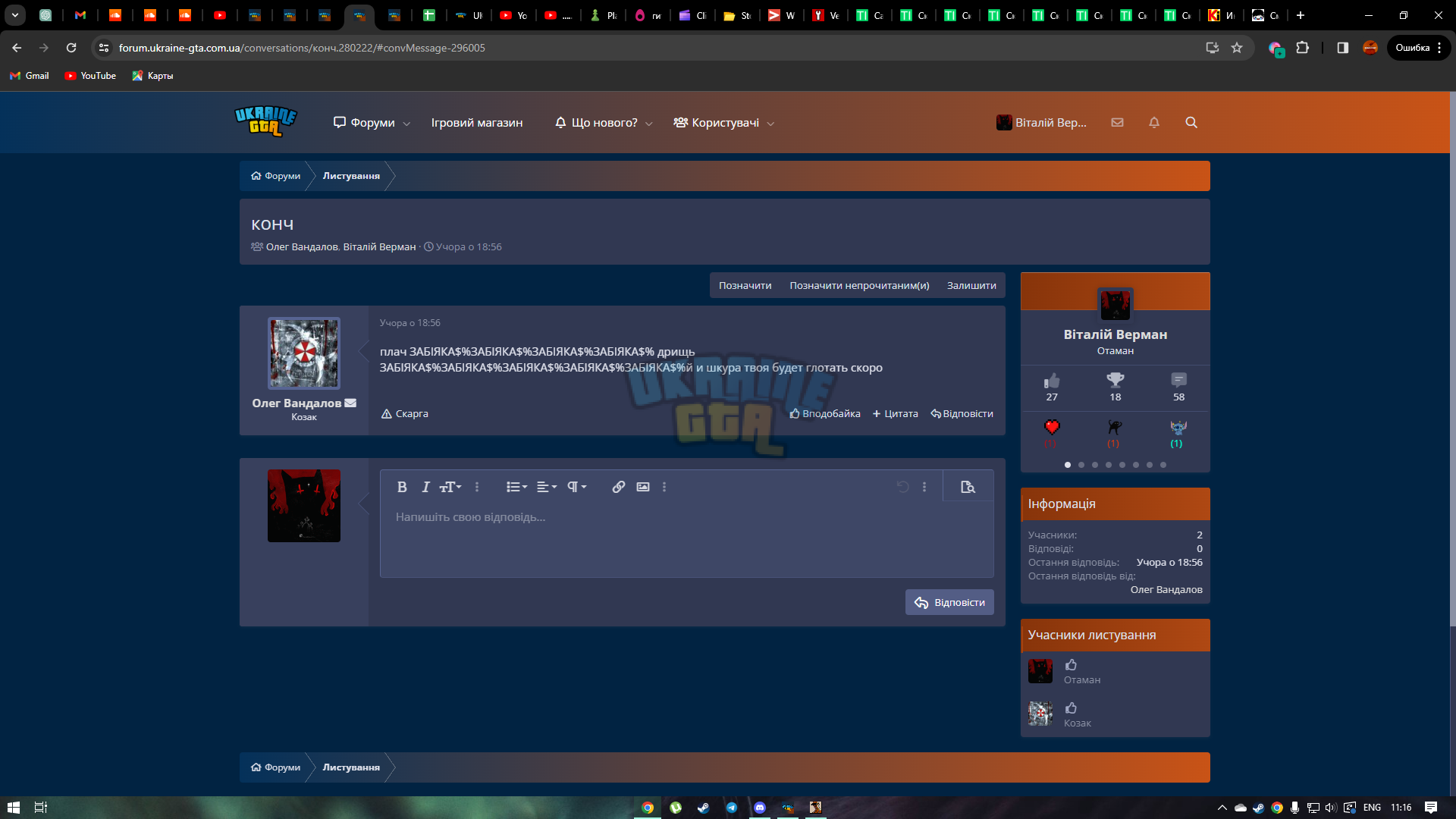Open the Форуми navigation menu
1456x819 pixels.
365,123
